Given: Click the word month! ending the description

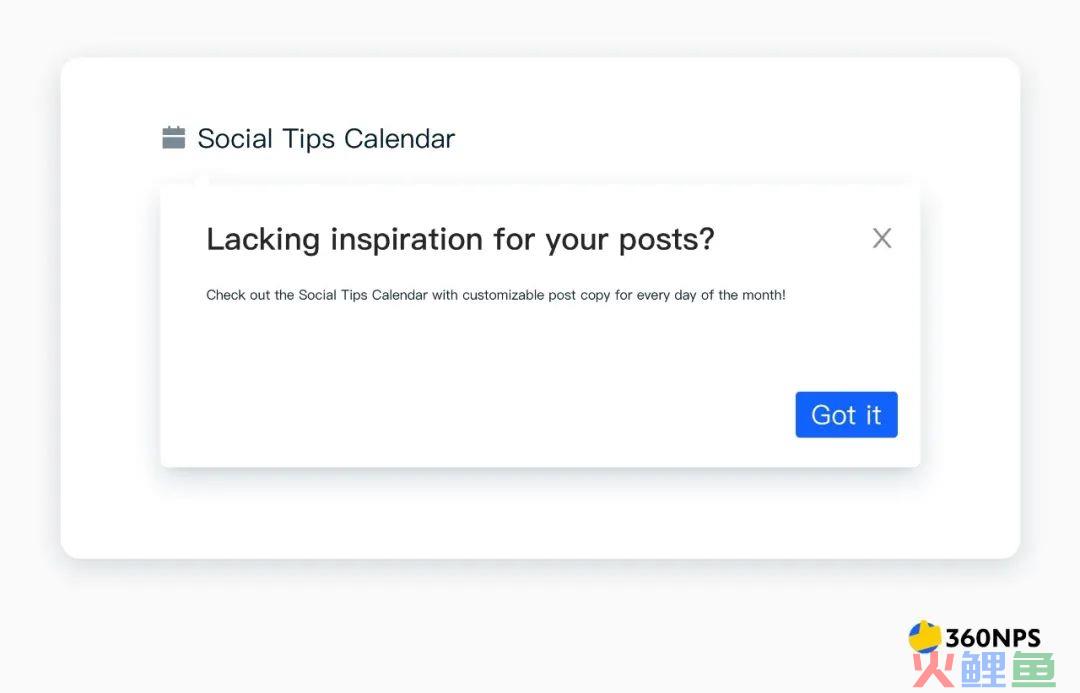Looking at the screenshot, I should coord(764,296).
